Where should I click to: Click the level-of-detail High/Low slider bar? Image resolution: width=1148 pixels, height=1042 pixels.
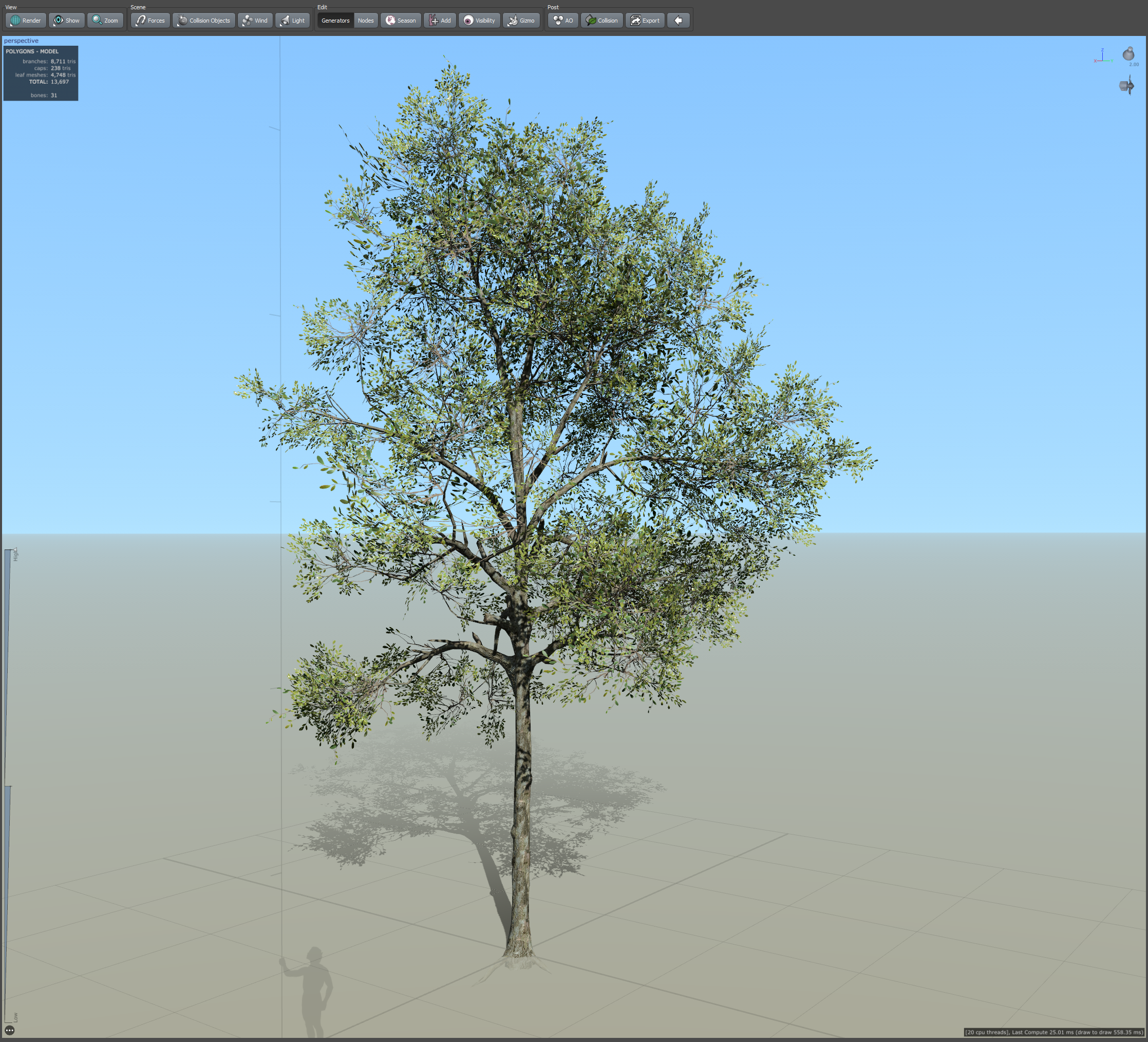8,786
